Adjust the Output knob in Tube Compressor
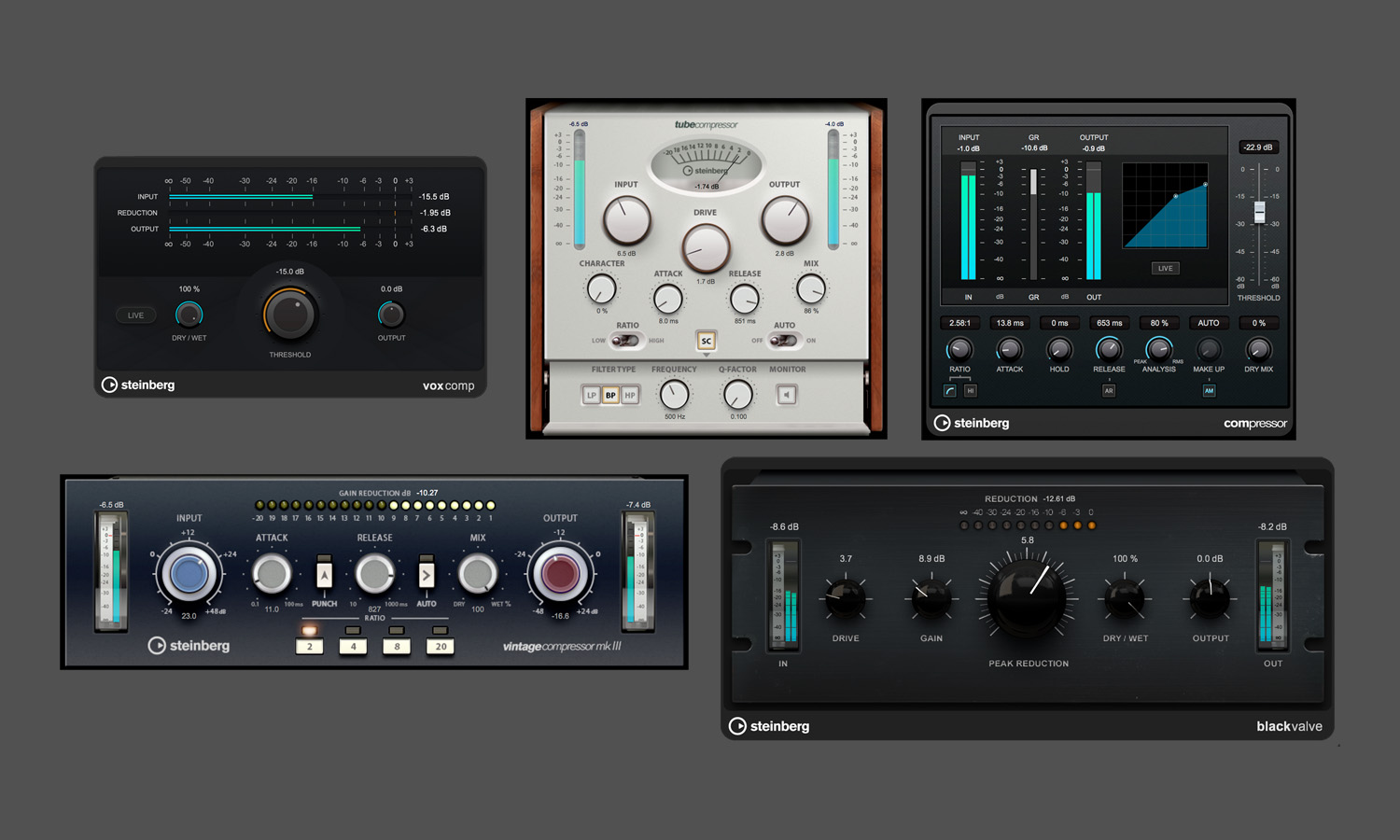The image size is (1400, 840). 785,221
